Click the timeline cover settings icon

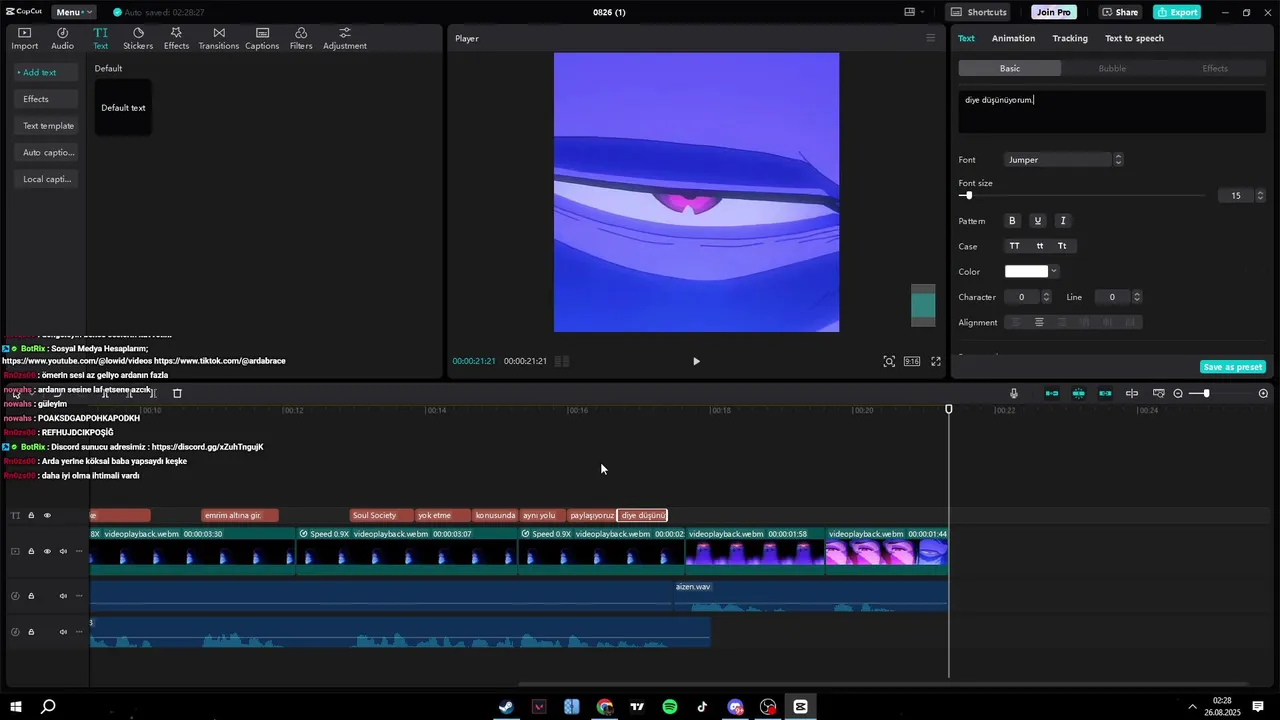(x=1158, y=393)
